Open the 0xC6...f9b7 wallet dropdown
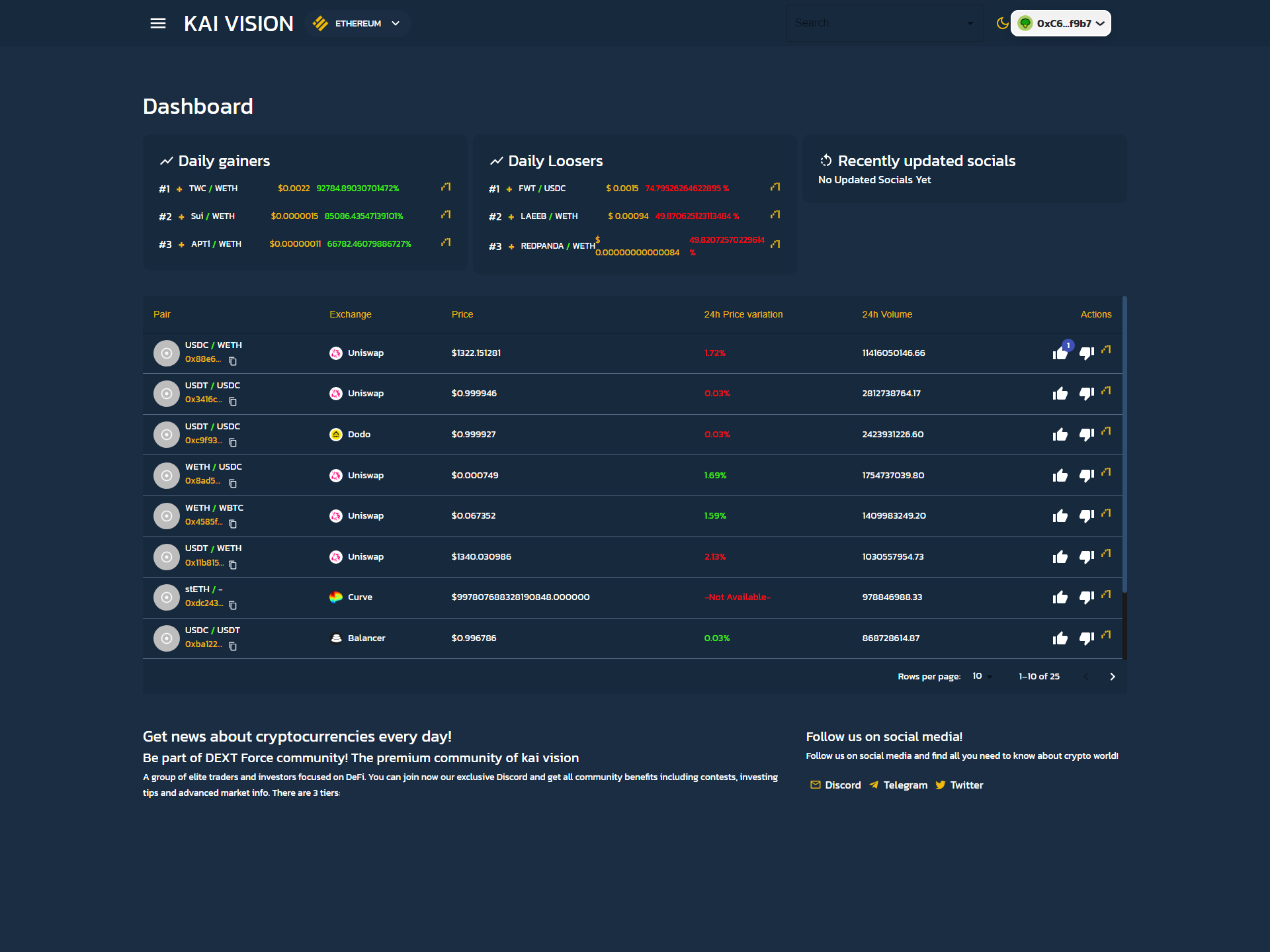Image resolution: width=1270 pixels, height=952 pixels. (x=1061, y=23)
